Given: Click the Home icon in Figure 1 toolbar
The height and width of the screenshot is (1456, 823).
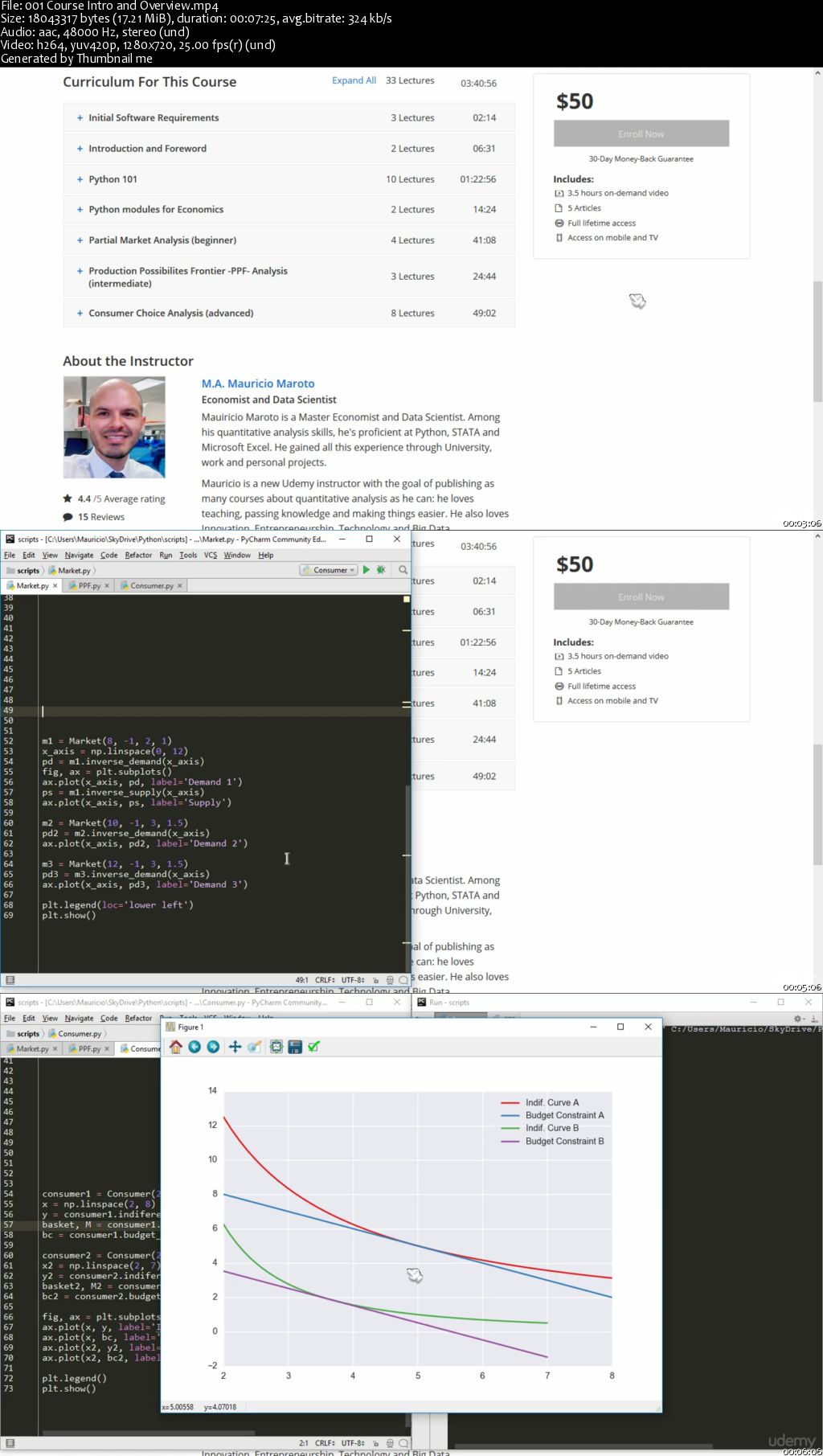Looking at the screenshot, I should coord(176,1046).
